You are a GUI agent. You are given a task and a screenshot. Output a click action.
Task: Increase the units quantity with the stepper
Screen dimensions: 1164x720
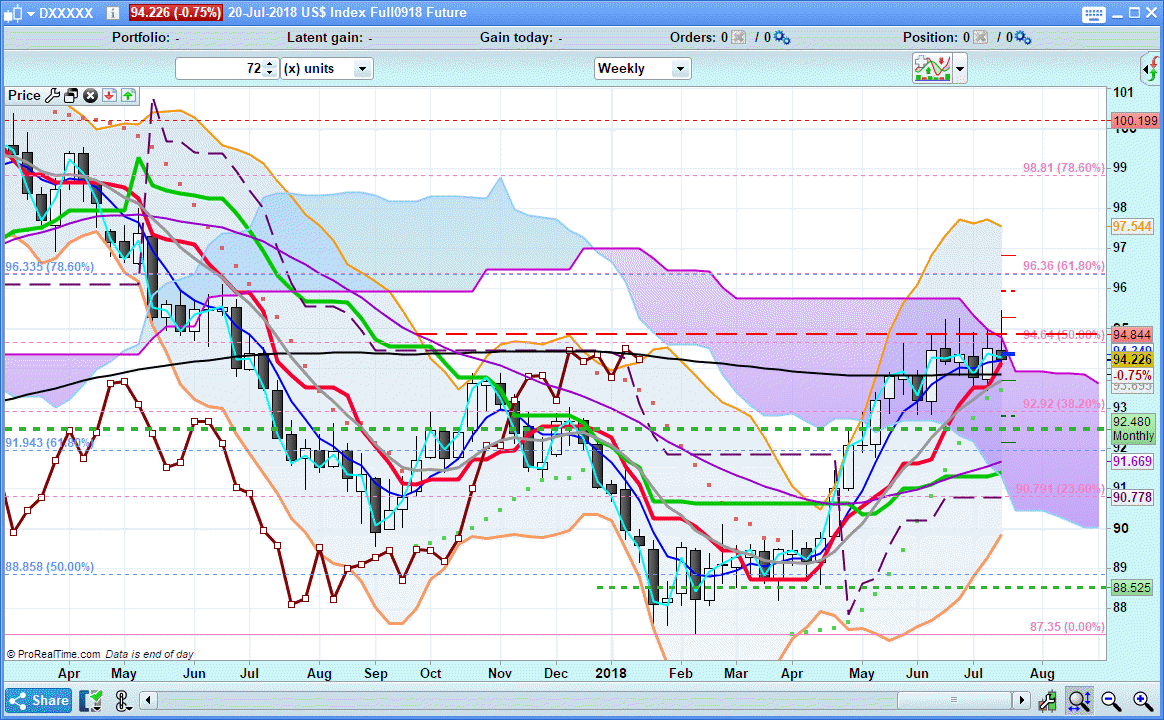coord(270,65)
